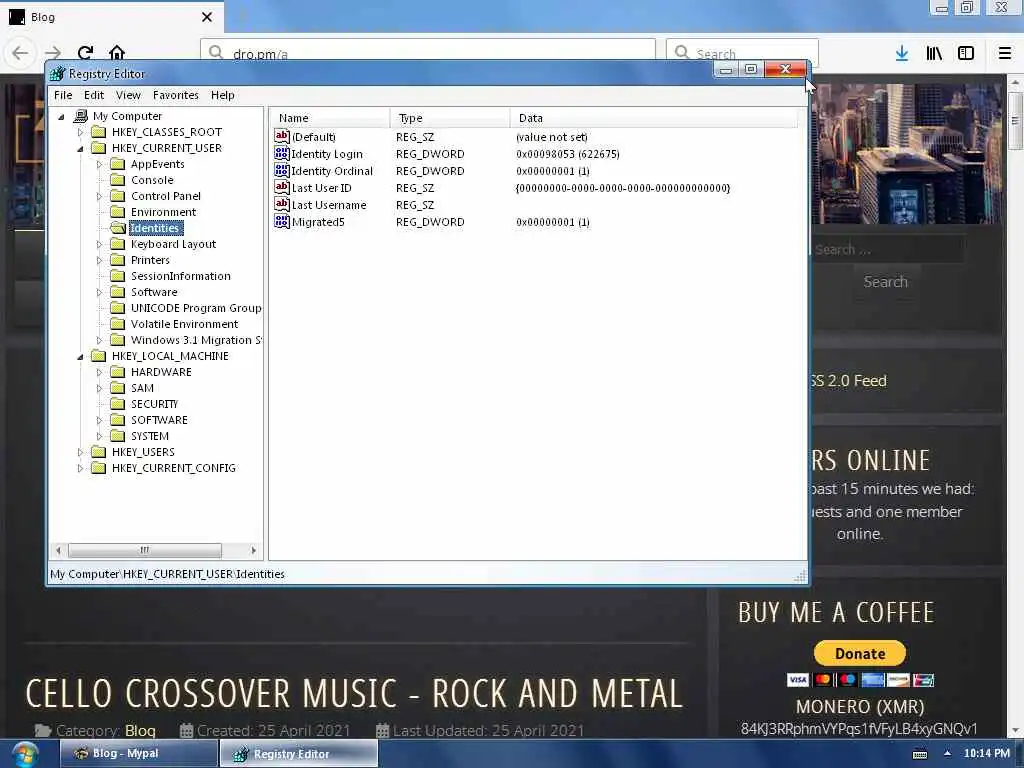This screenshot has height=768, width=1024.
Task: Click the AppEvents folder icon
Action: coord(118,164)
